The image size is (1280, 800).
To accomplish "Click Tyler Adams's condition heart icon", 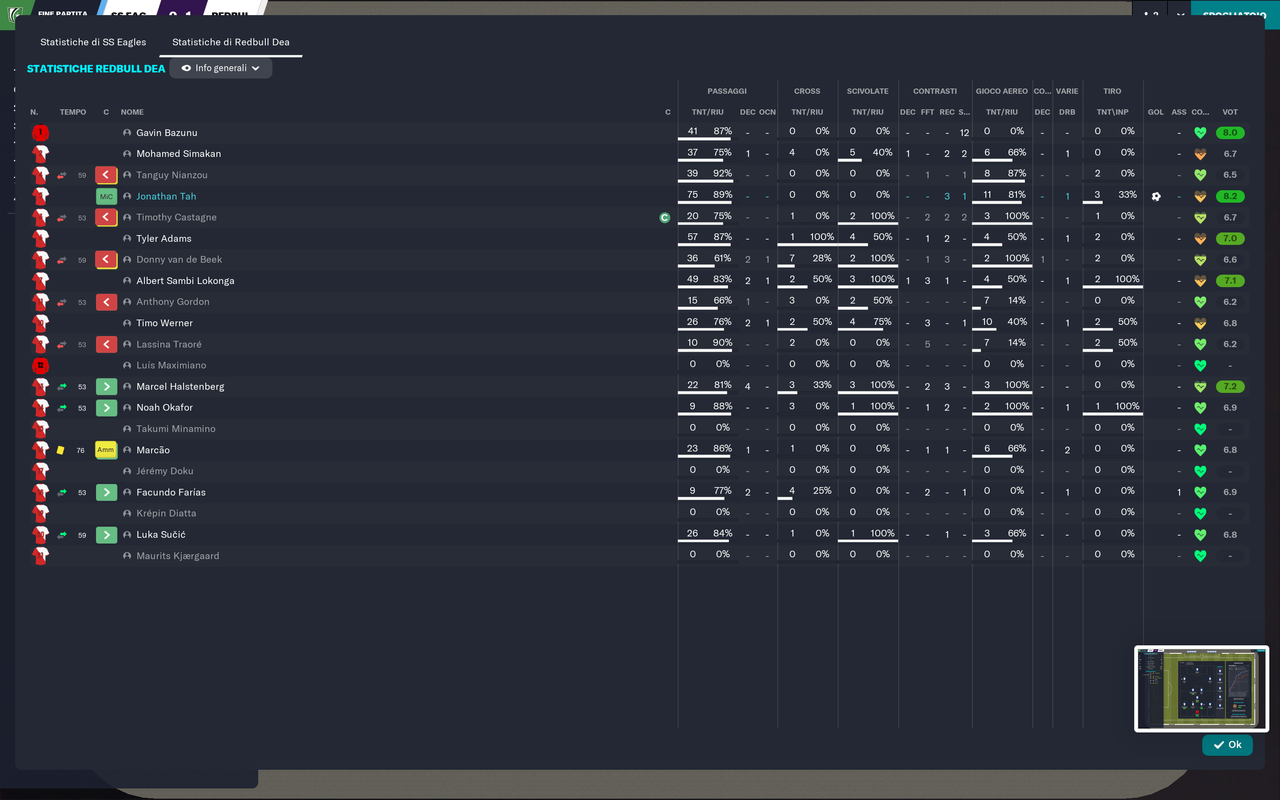I will (1200, 239).
